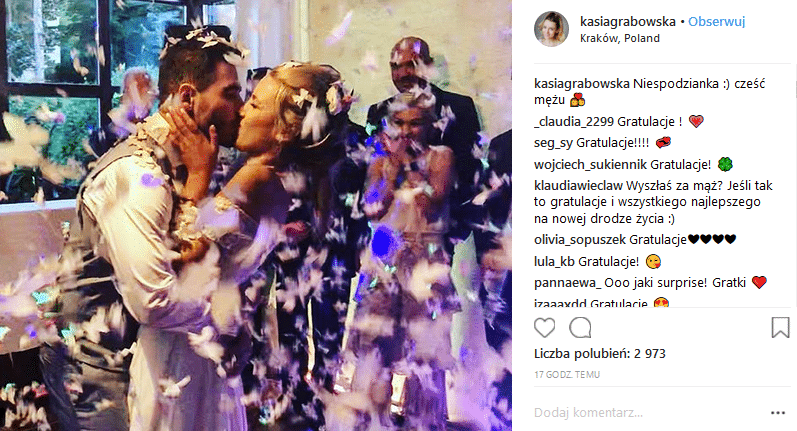Visit pannaewa_ commenter profile
The image size is (797, 431).
[x=567, y=283]
